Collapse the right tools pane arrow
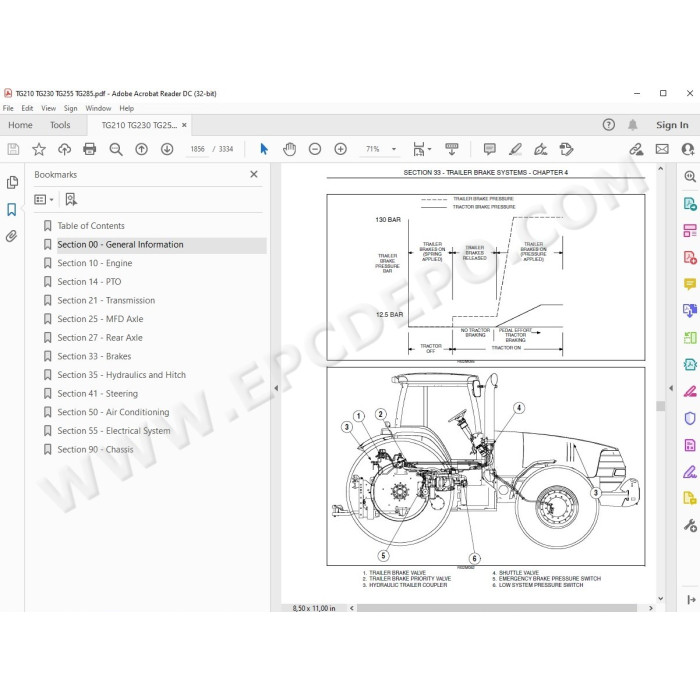This screenshot has height=700, width=700. [671, 388]
